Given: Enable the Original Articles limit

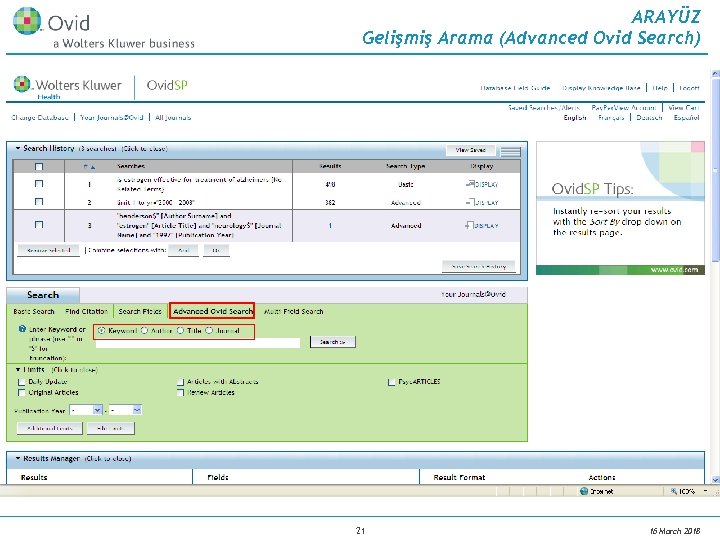Looking at the screenshot, I should [21, 393].
